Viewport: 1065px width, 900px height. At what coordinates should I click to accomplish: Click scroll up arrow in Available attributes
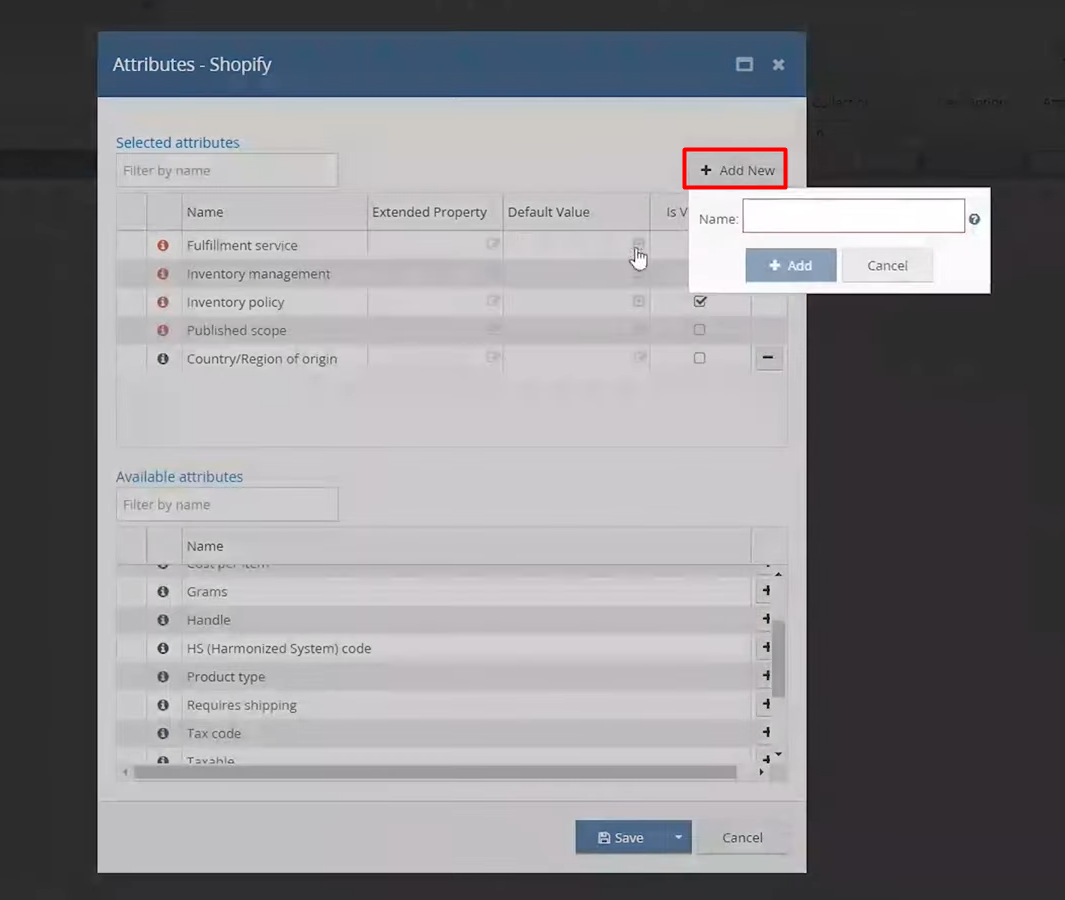(x=778, y=575)
